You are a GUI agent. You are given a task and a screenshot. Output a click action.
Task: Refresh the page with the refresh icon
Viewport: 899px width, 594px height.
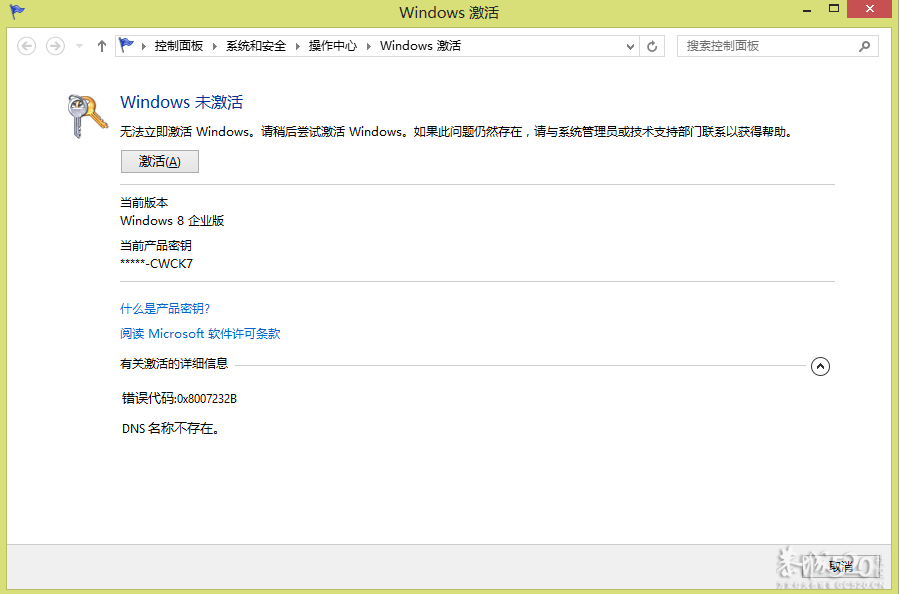pyautogui.click(x=652, y=46)
